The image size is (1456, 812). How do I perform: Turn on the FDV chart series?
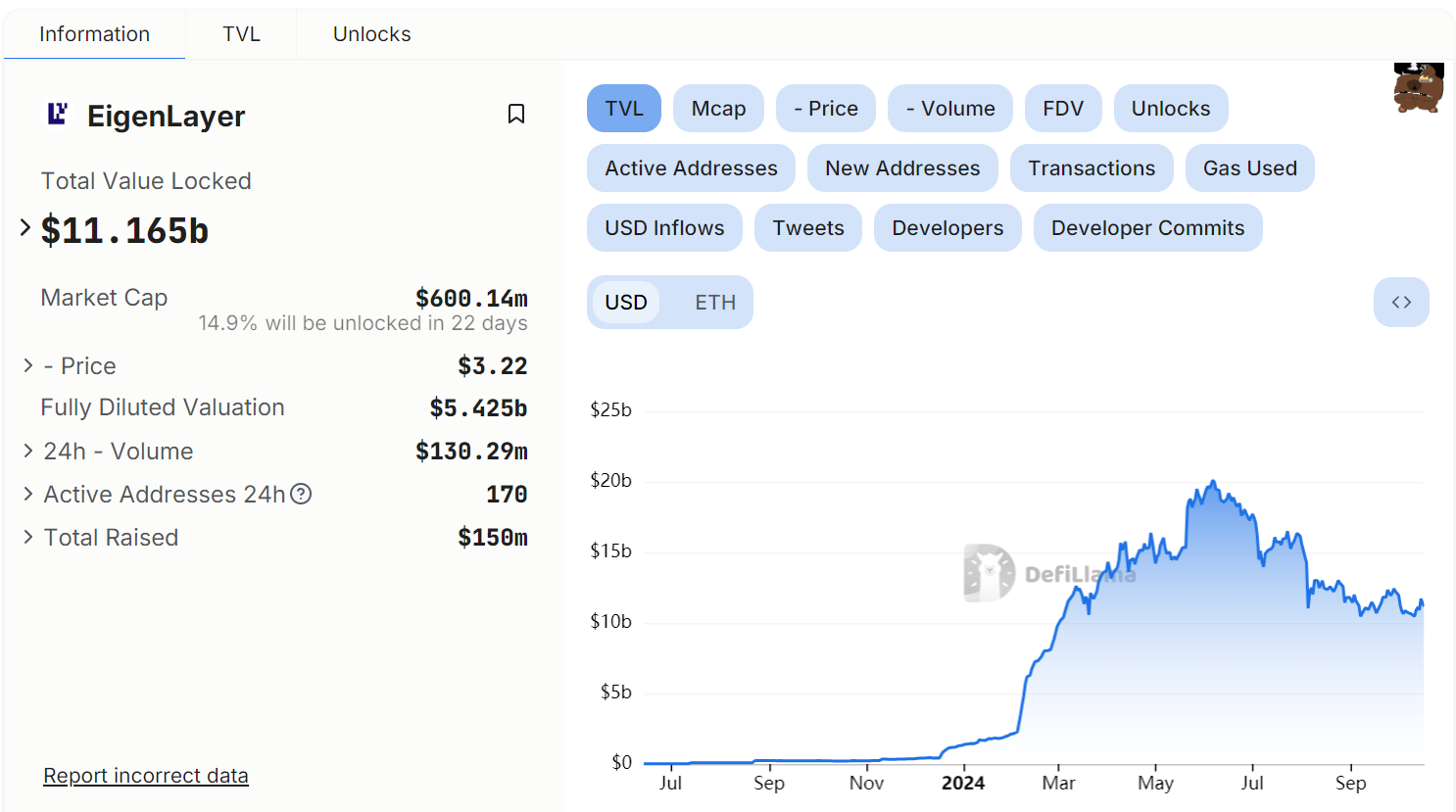tap(1063, 108)
